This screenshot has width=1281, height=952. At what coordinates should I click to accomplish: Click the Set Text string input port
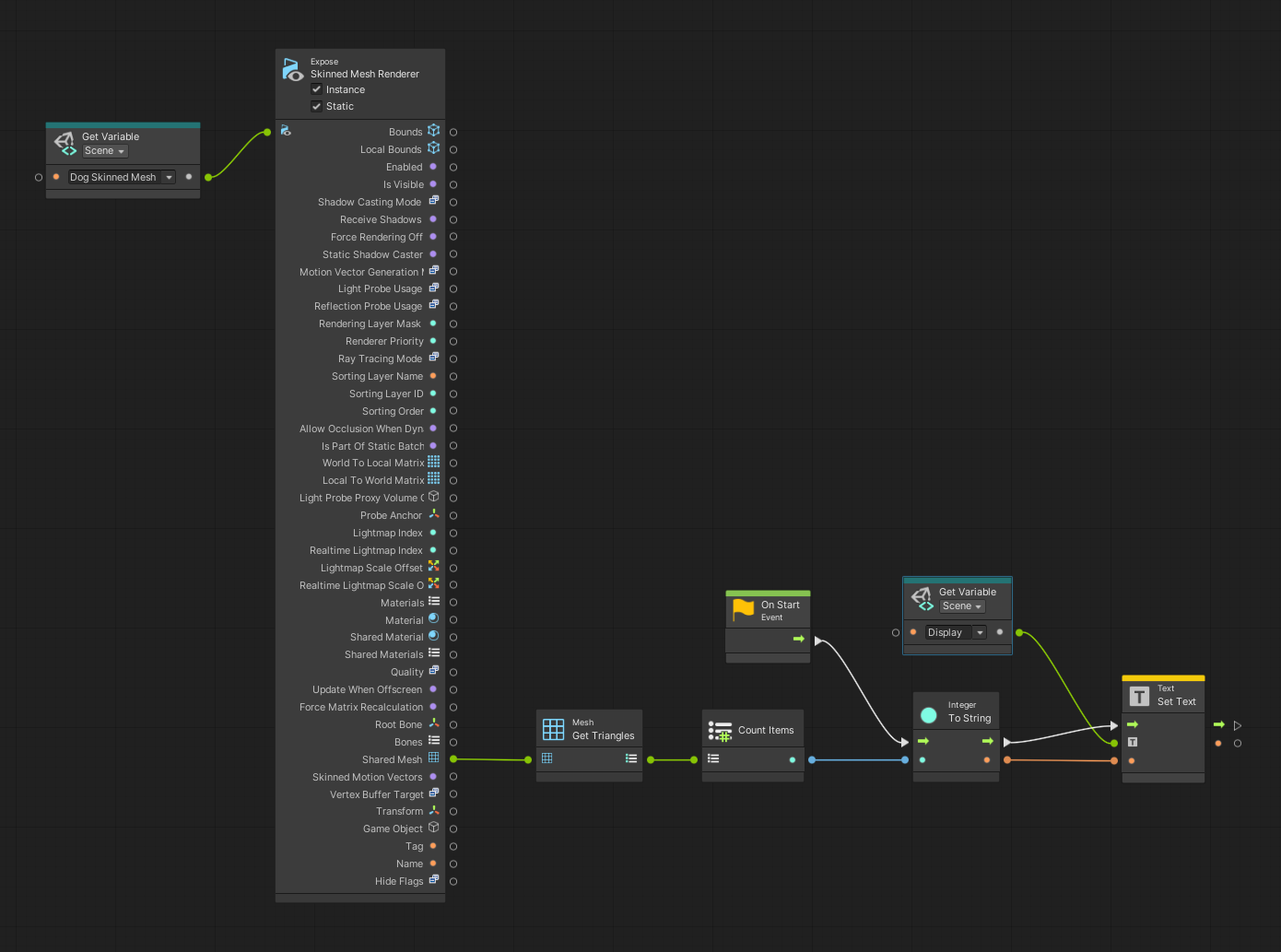pos(1114,761)
